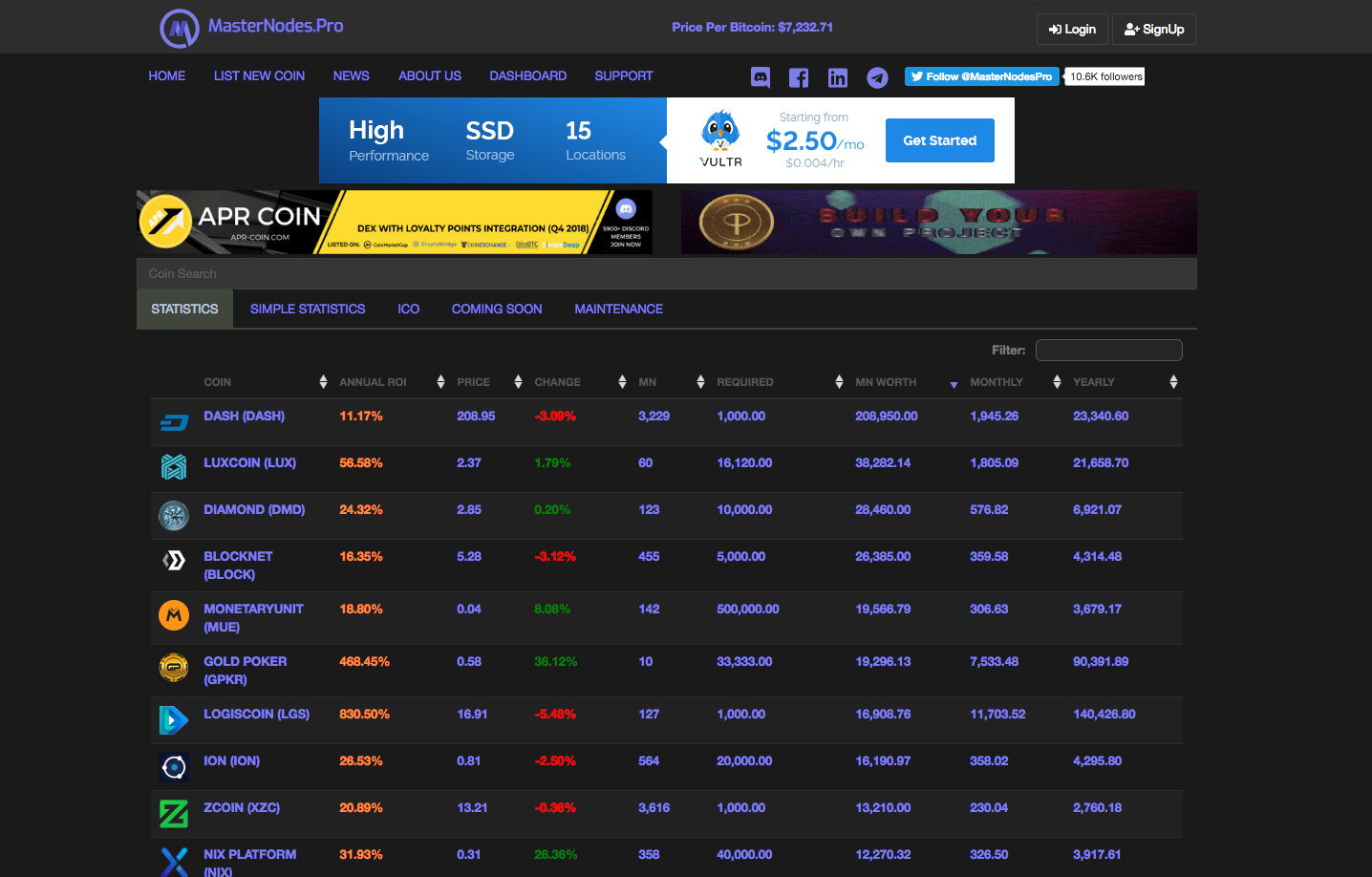Switch to the MAINTENANCE tab
Viewport: 1372px width, 877px height.
coord(618,309)
